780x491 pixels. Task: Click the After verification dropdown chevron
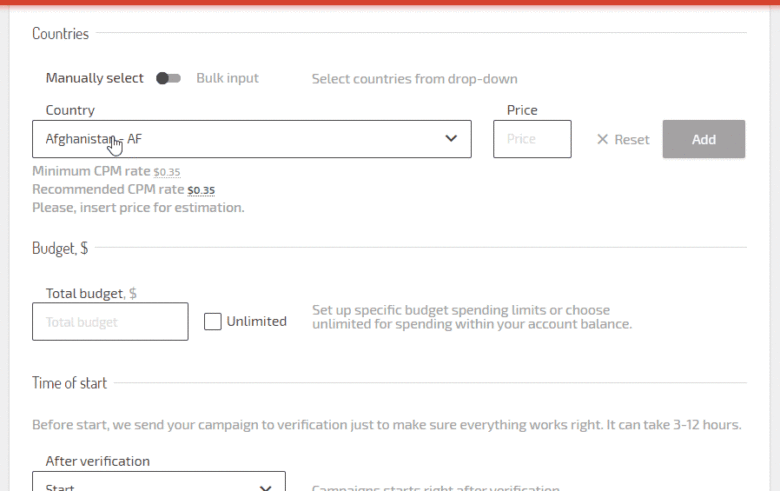click(266, 487)
